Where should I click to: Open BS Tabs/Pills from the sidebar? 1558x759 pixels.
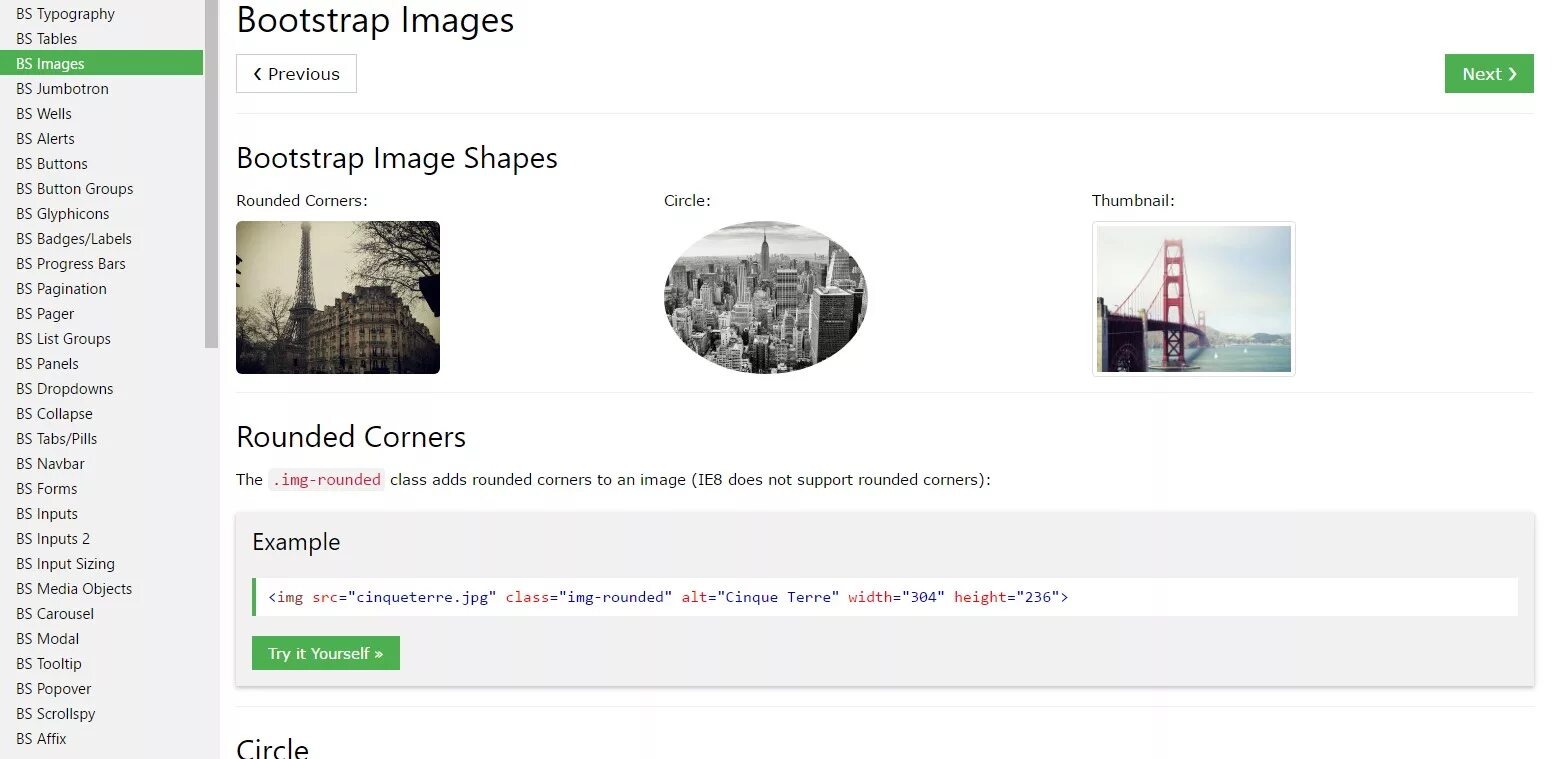tap(57, 439)
